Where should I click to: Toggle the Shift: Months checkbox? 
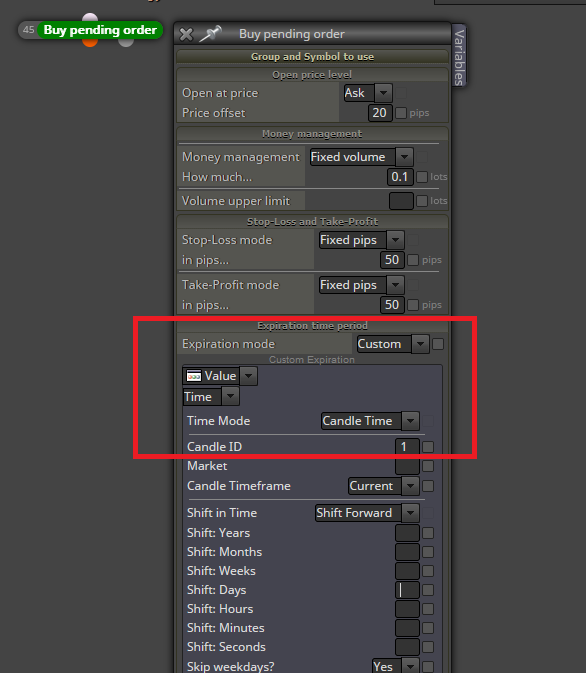(428, 552)
